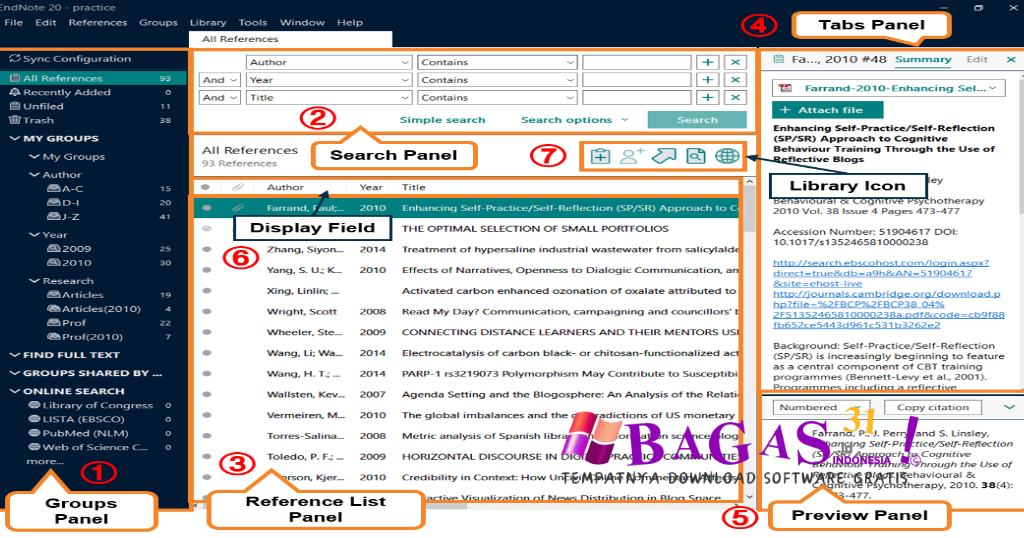The image size is (1024, 538).
Task: Select the All References group
Action: [x=93, y=78]
